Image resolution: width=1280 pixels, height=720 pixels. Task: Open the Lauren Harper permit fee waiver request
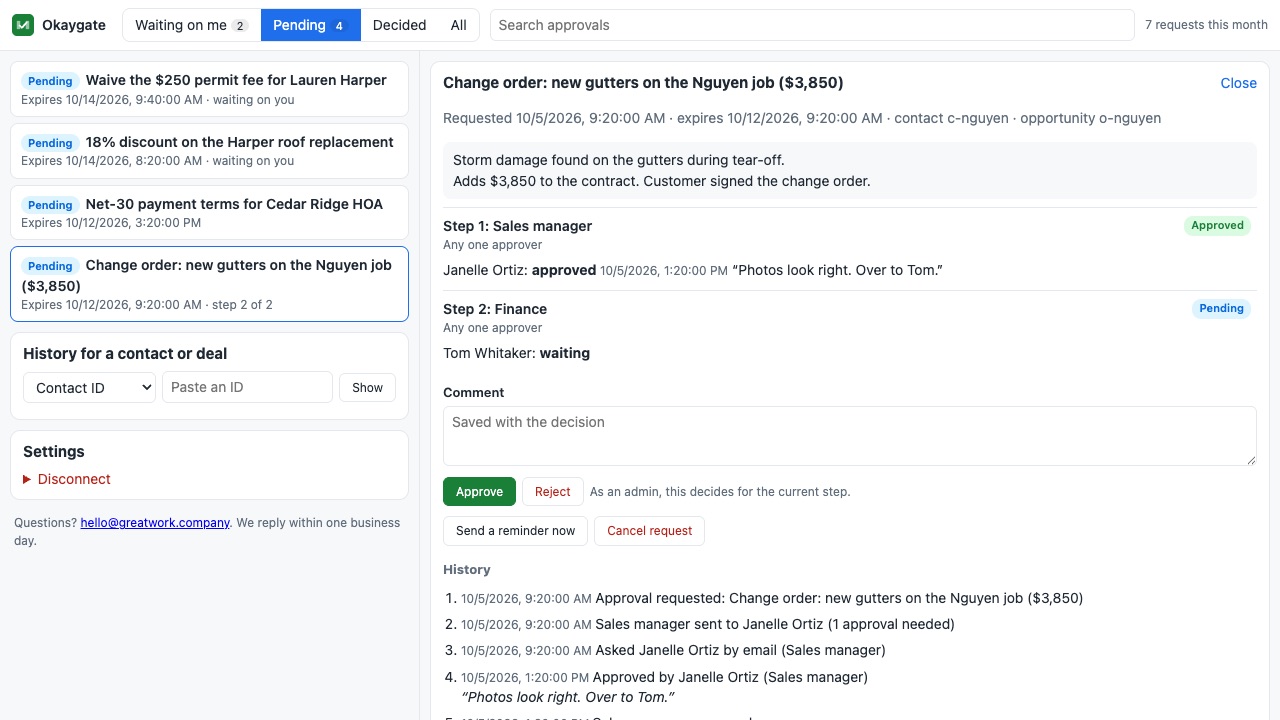pos(209,89)
